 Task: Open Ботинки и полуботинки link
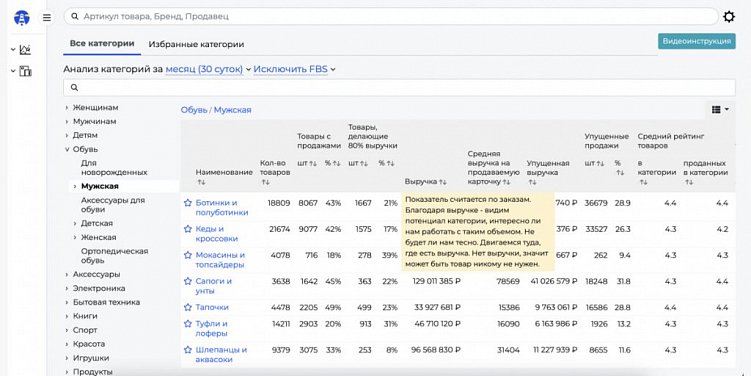[222, 208]
